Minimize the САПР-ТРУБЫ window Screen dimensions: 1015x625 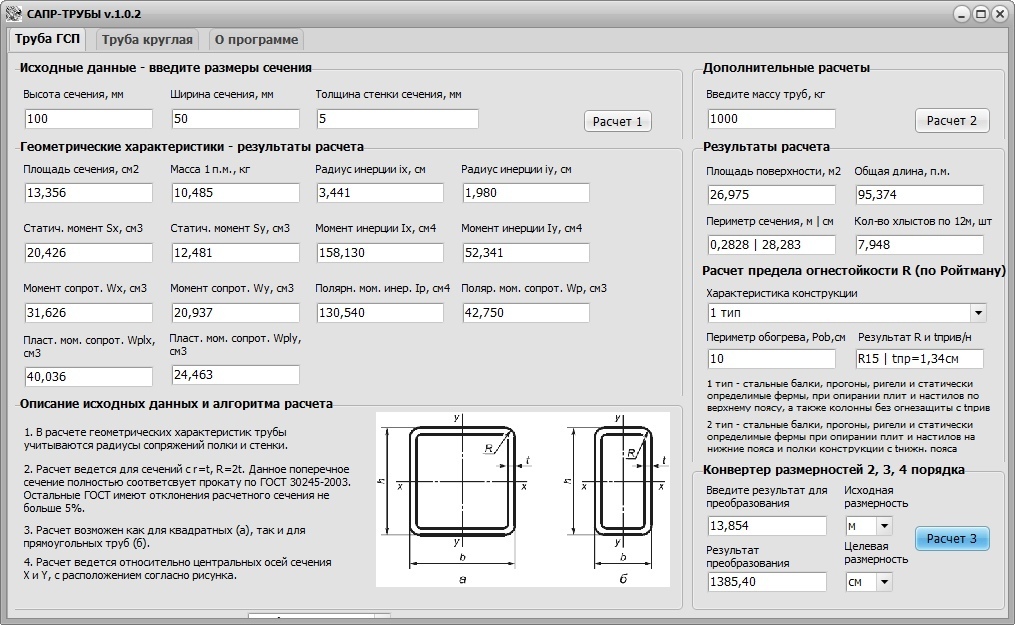[962, 14]
